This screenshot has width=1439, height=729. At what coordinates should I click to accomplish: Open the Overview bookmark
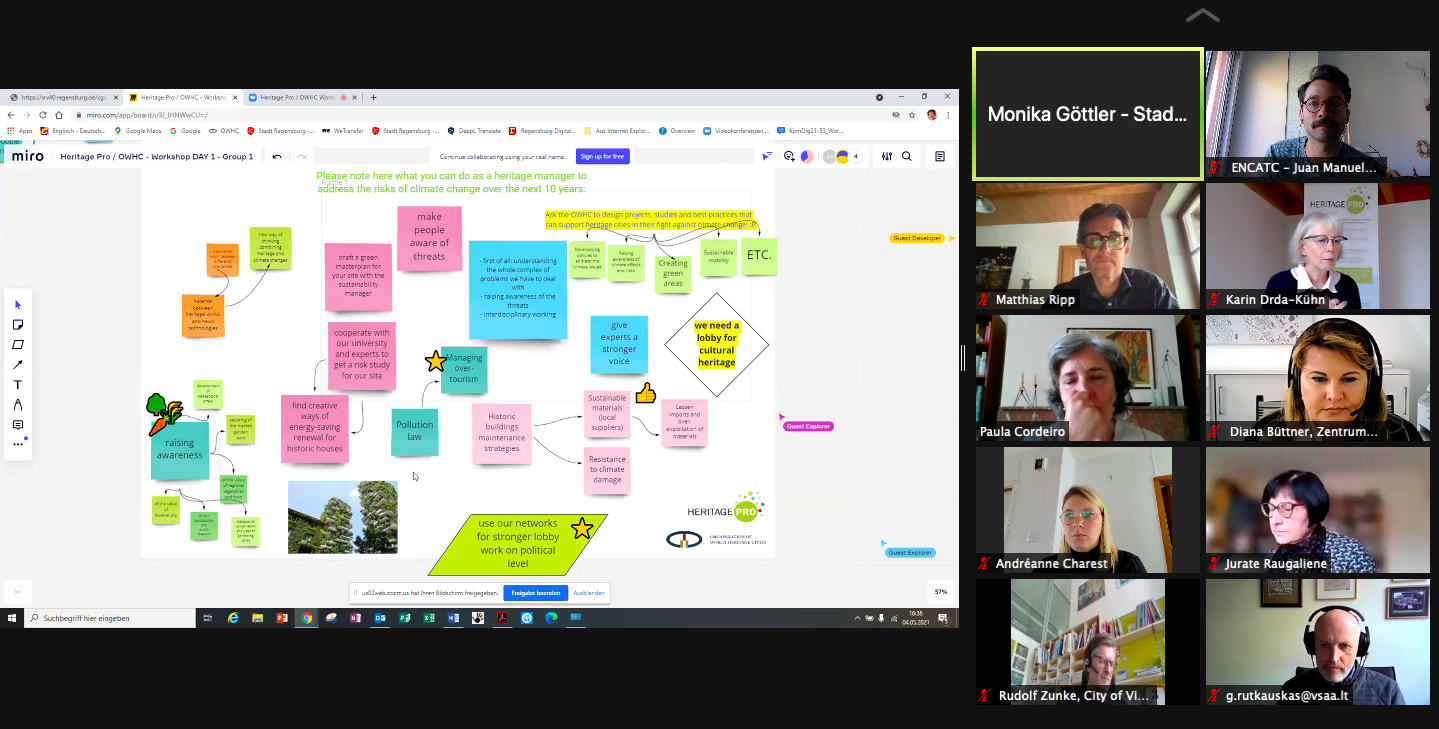pos(677,130)
